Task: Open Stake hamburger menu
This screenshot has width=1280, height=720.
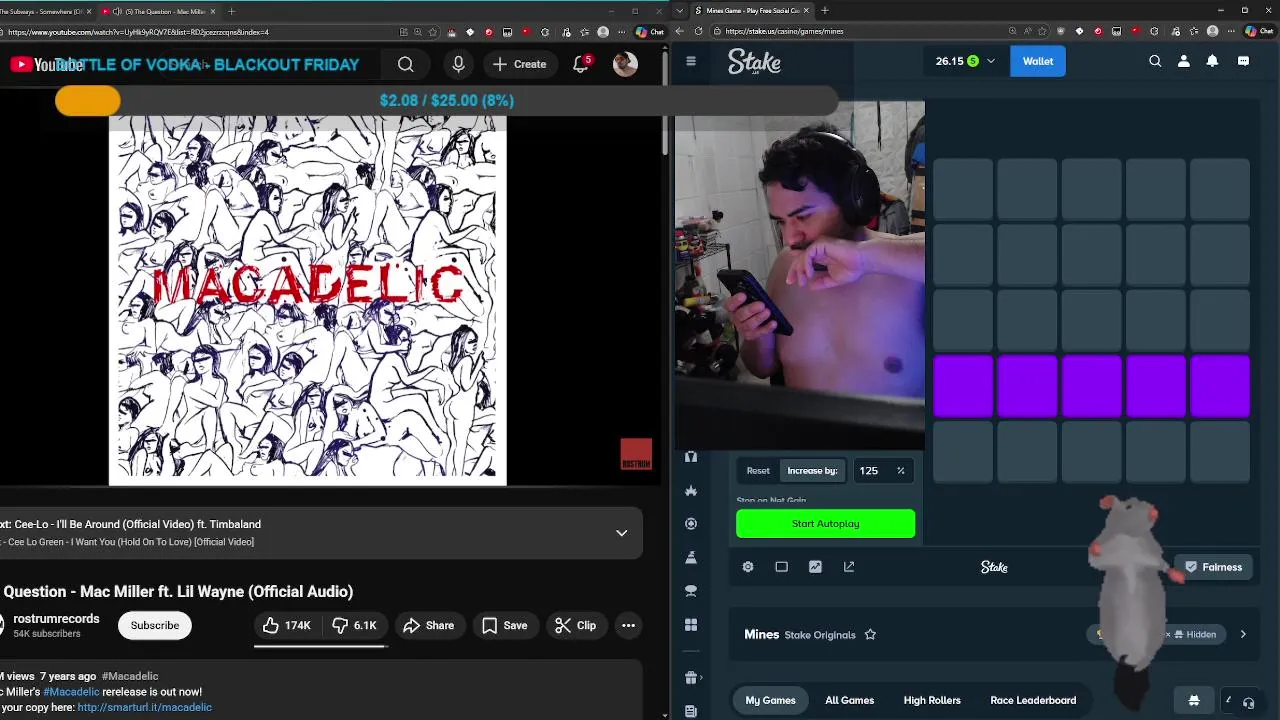Action: (x=691, y=61)
